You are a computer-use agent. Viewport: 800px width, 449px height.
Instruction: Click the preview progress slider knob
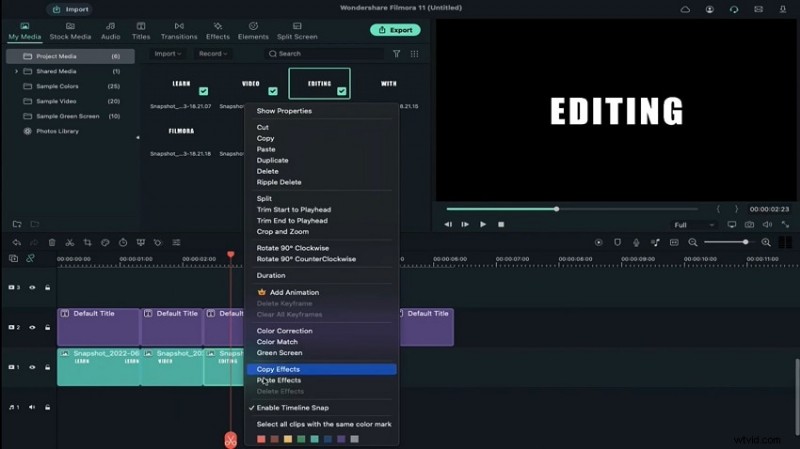(557, 209)
